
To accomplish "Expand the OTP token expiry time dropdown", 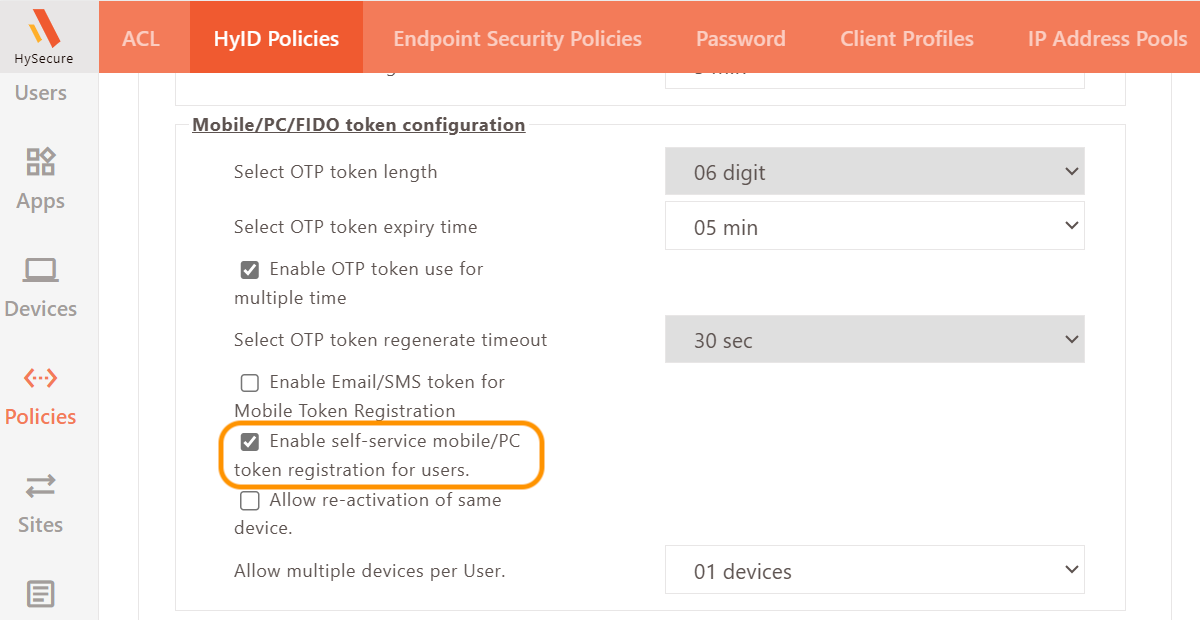I will pos(874,227).
